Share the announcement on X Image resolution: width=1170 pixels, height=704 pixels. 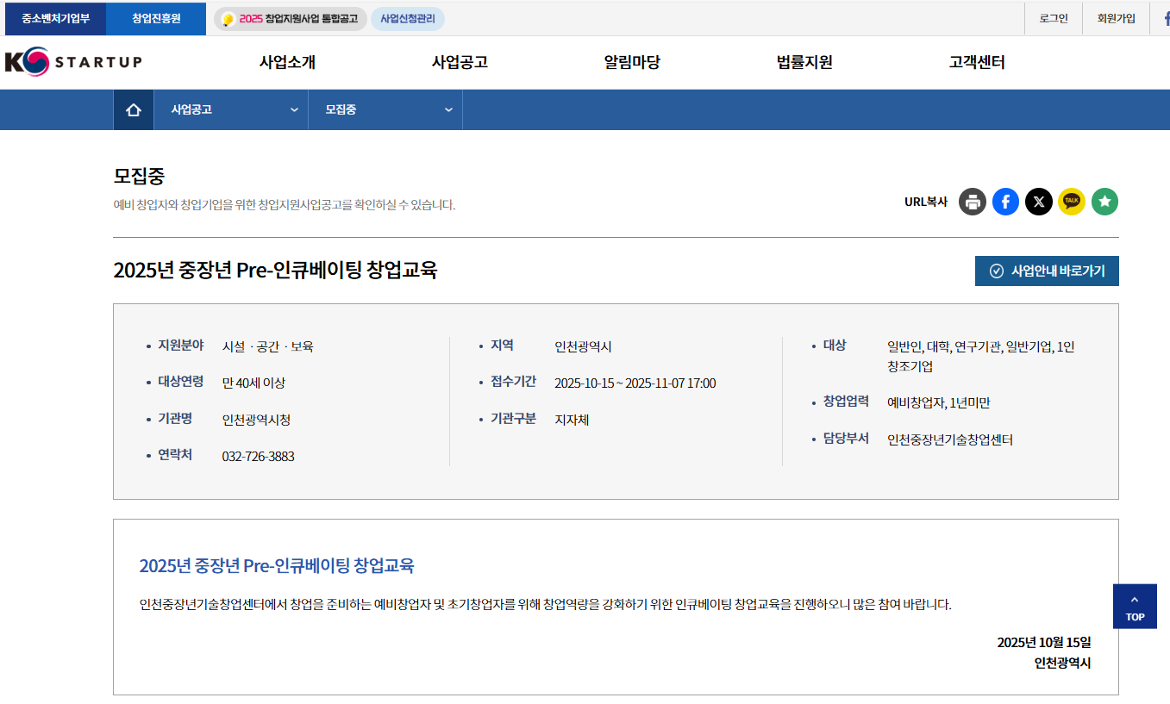click(1038, 201)
